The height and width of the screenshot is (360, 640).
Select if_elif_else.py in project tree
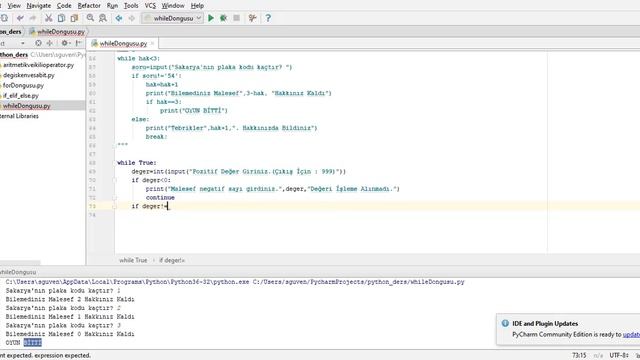[x=21, y=96]
